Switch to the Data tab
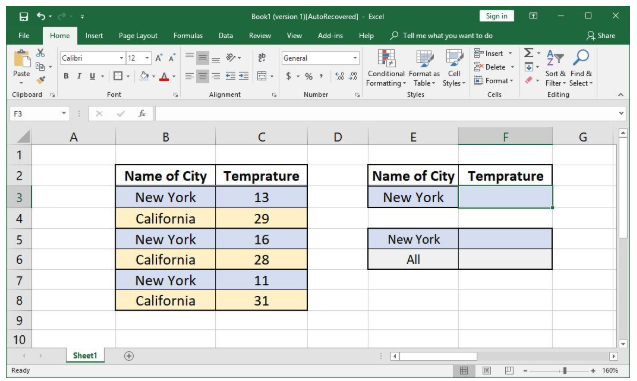 225,36
